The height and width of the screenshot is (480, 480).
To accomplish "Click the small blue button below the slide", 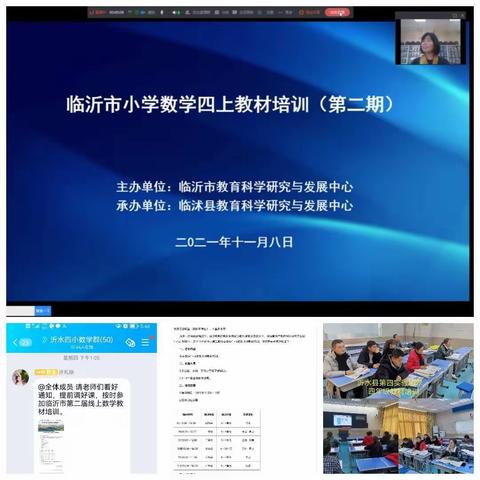I will (43, 311).
